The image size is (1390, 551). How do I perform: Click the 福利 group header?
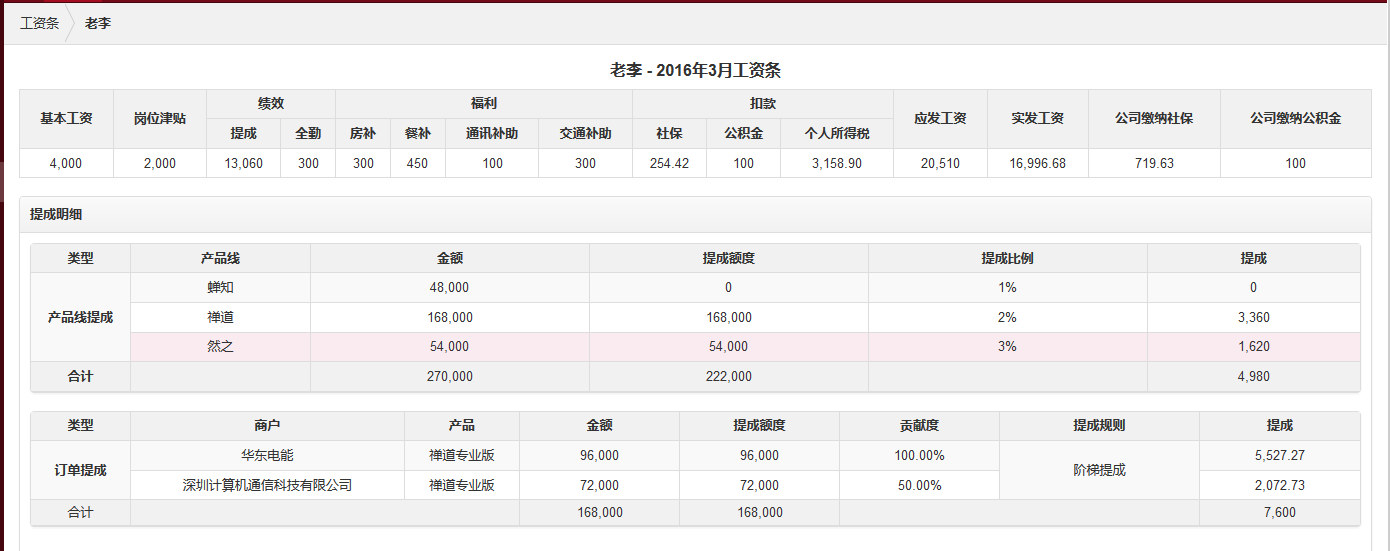(x=484, y=103)
